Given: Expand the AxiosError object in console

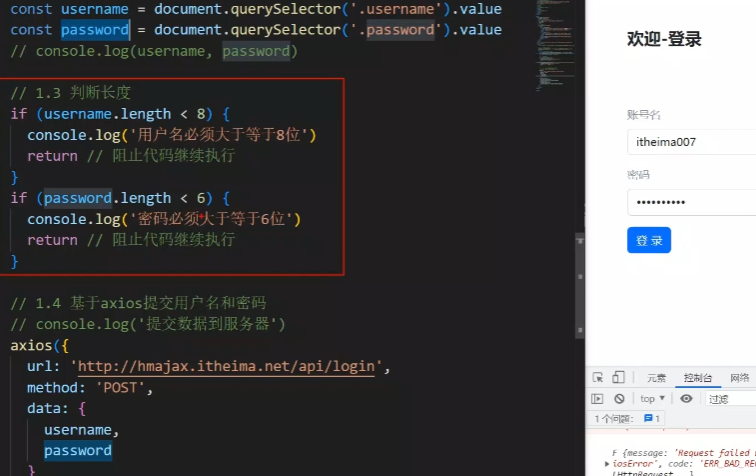Looking at the screenshot, I should click(607, 464).
